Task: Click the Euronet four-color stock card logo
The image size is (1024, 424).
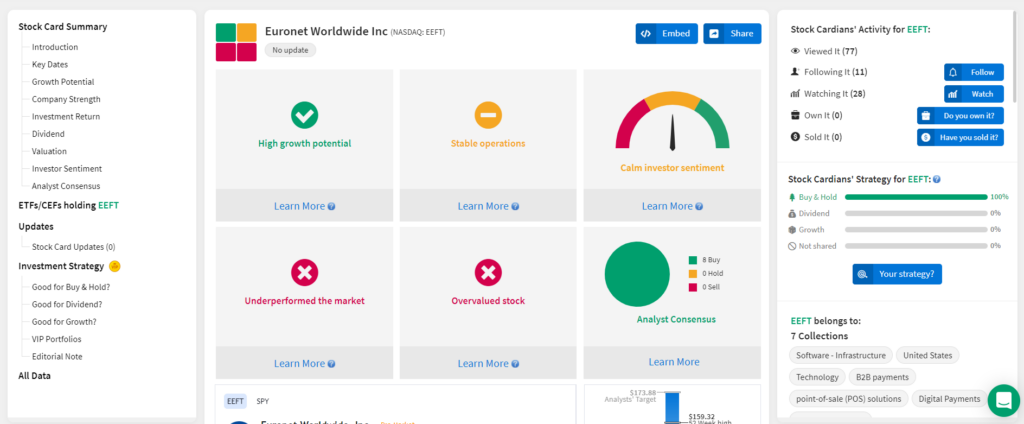Action: (236, 42)
